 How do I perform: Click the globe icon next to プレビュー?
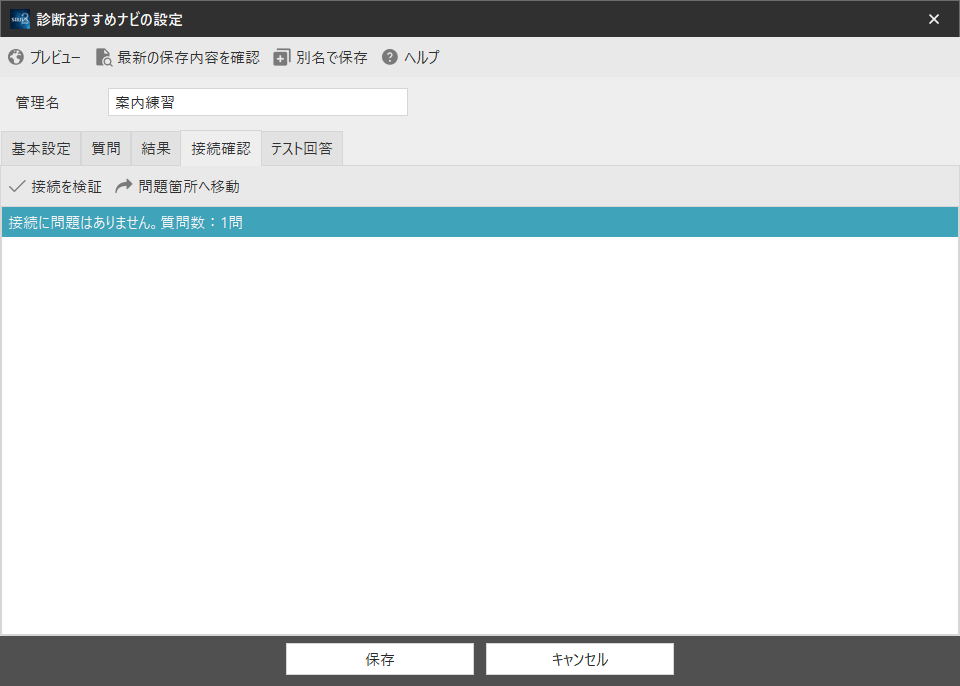click(x=16, y=58)
